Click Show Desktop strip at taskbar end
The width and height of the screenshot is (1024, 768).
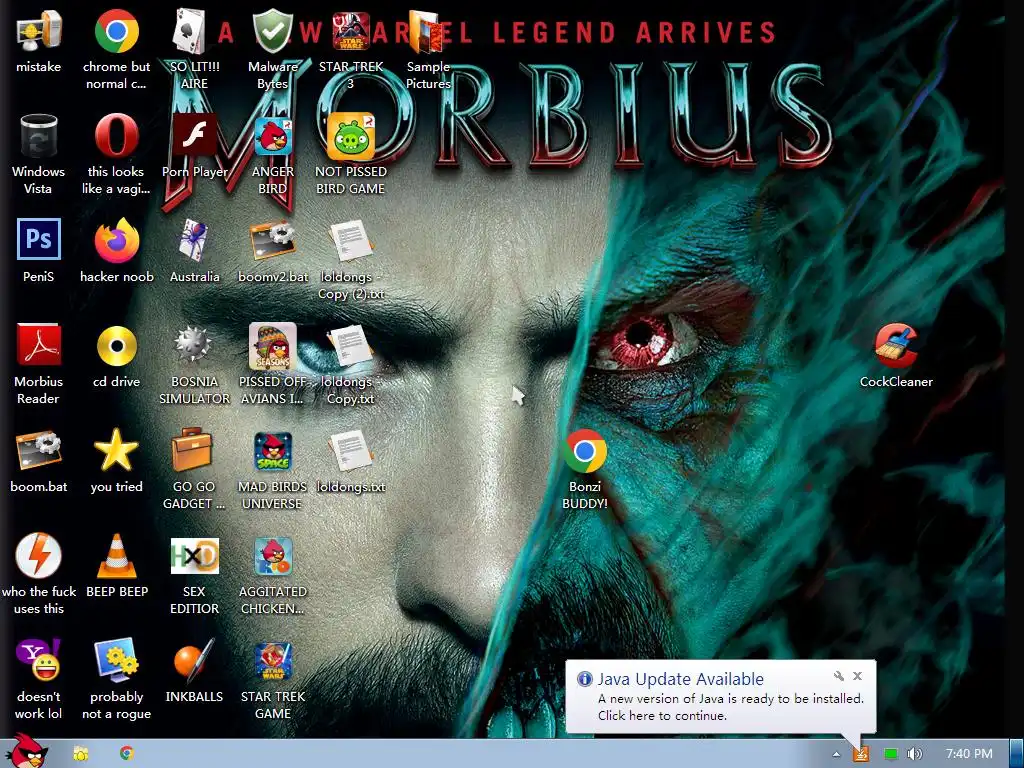pos(1017,754)
